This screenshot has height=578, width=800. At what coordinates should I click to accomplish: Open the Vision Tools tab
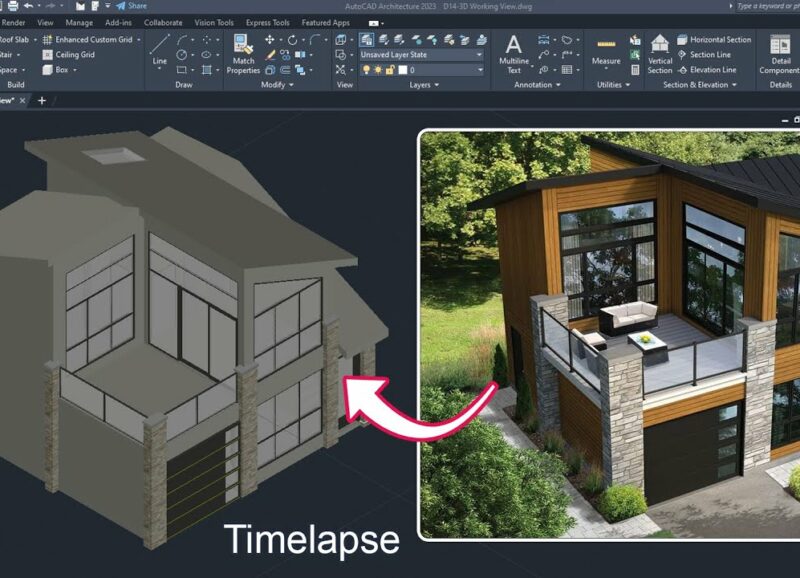pos(214,22)
